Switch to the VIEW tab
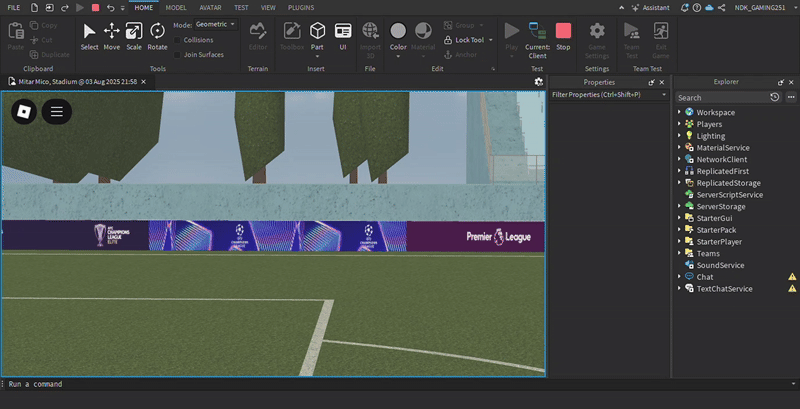 tap(268, 8)
